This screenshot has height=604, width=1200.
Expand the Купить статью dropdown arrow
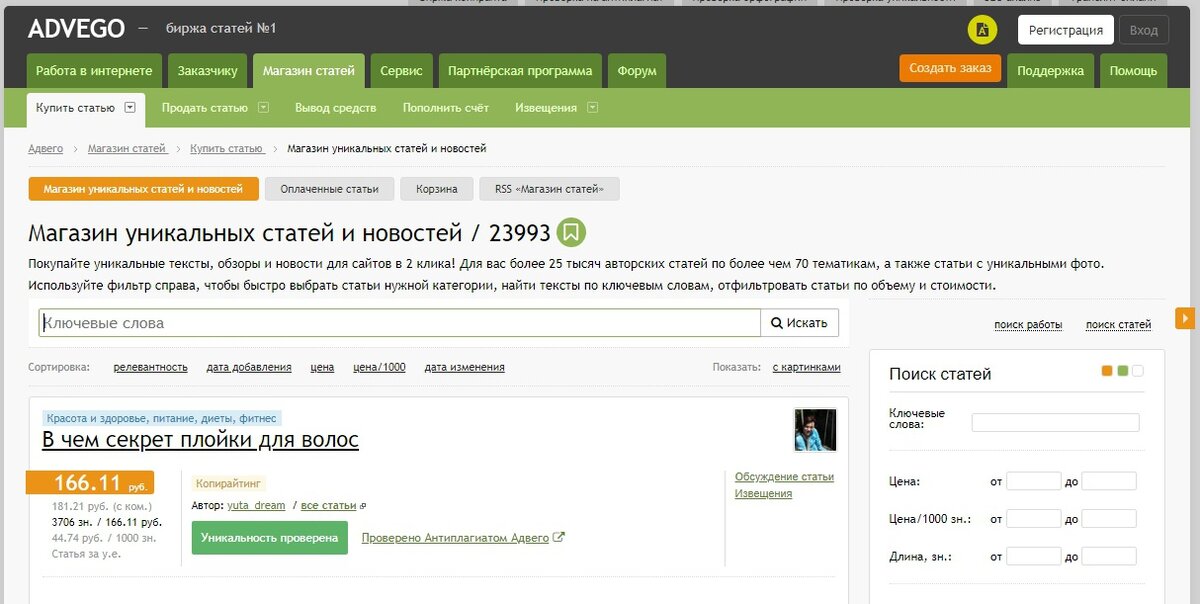pos(131,107)
